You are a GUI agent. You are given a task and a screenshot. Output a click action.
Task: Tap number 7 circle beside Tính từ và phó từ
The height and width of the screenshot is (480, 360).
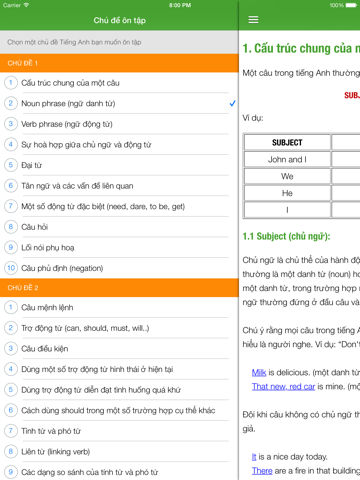pyautogui.click(x=11, y=431)
